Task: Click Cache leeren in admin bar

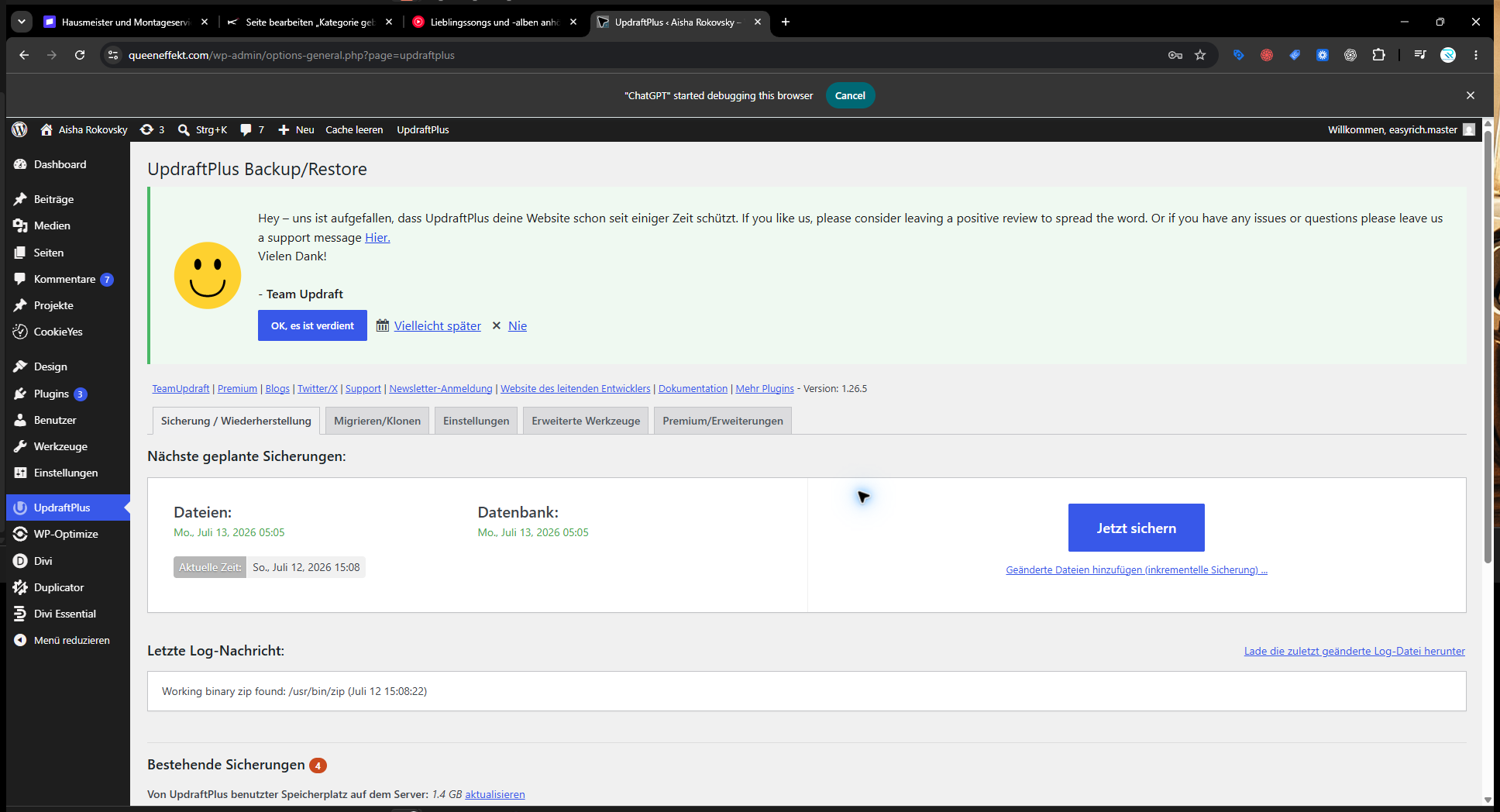Action: click(x=354, y=129)
